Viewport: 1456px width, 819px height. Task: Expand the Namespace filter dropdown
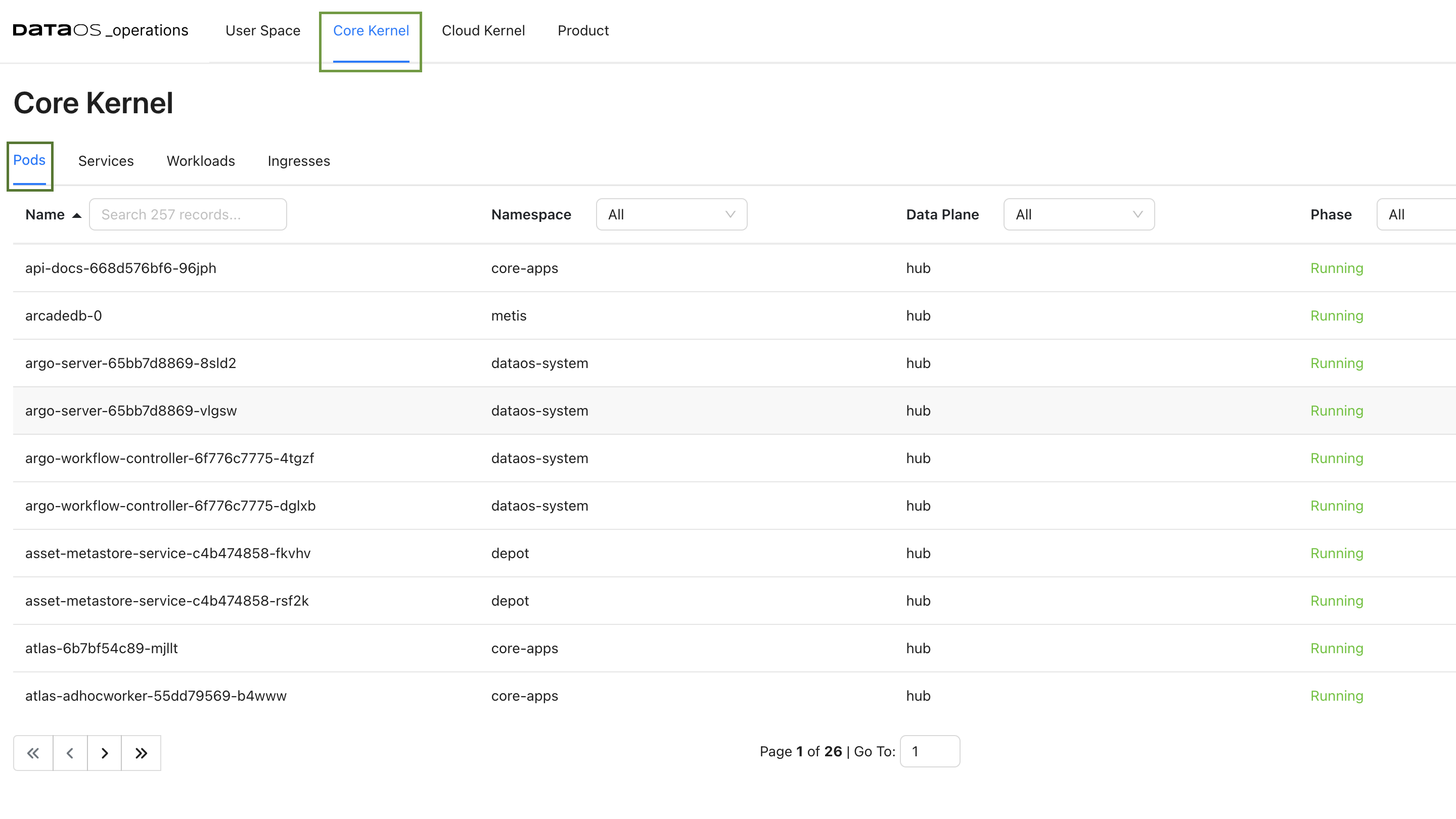(x=671, y=214)
